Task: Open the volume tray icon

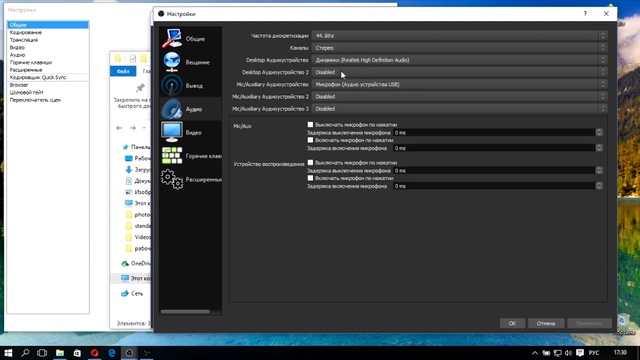Action: pos(568,353)
